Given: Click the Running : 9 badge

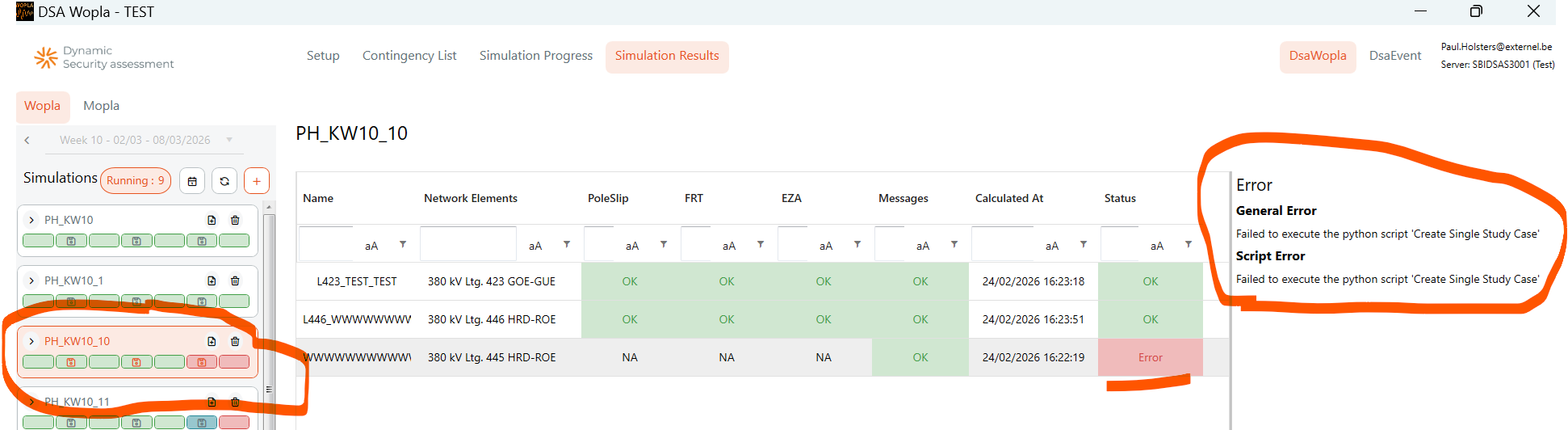Looking at the screenshot, I should (x=135, y=180).
